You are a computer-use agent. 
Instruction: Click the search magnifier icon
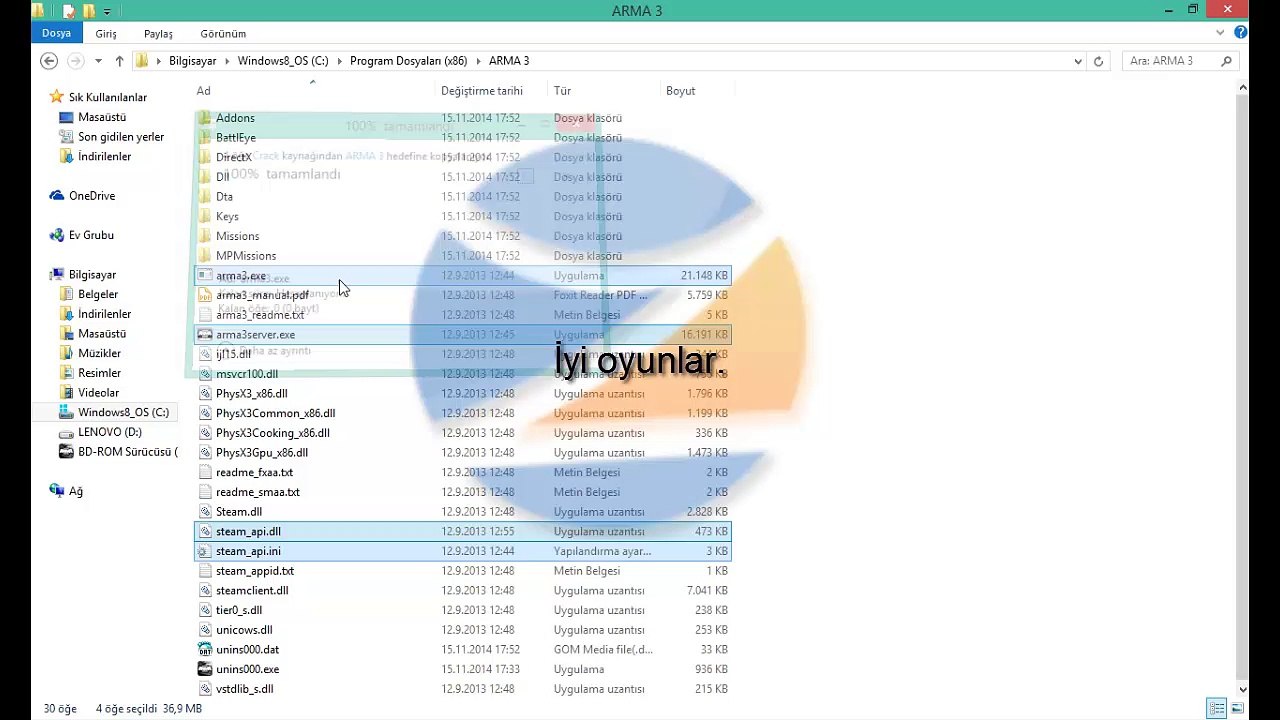coord(1227,61)
